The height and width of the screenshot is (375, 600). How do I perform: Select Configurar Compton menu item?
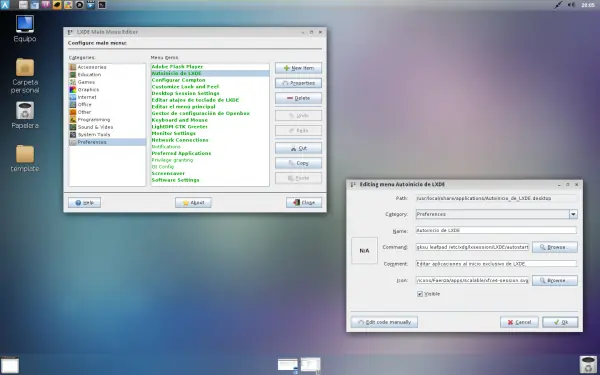210,80
